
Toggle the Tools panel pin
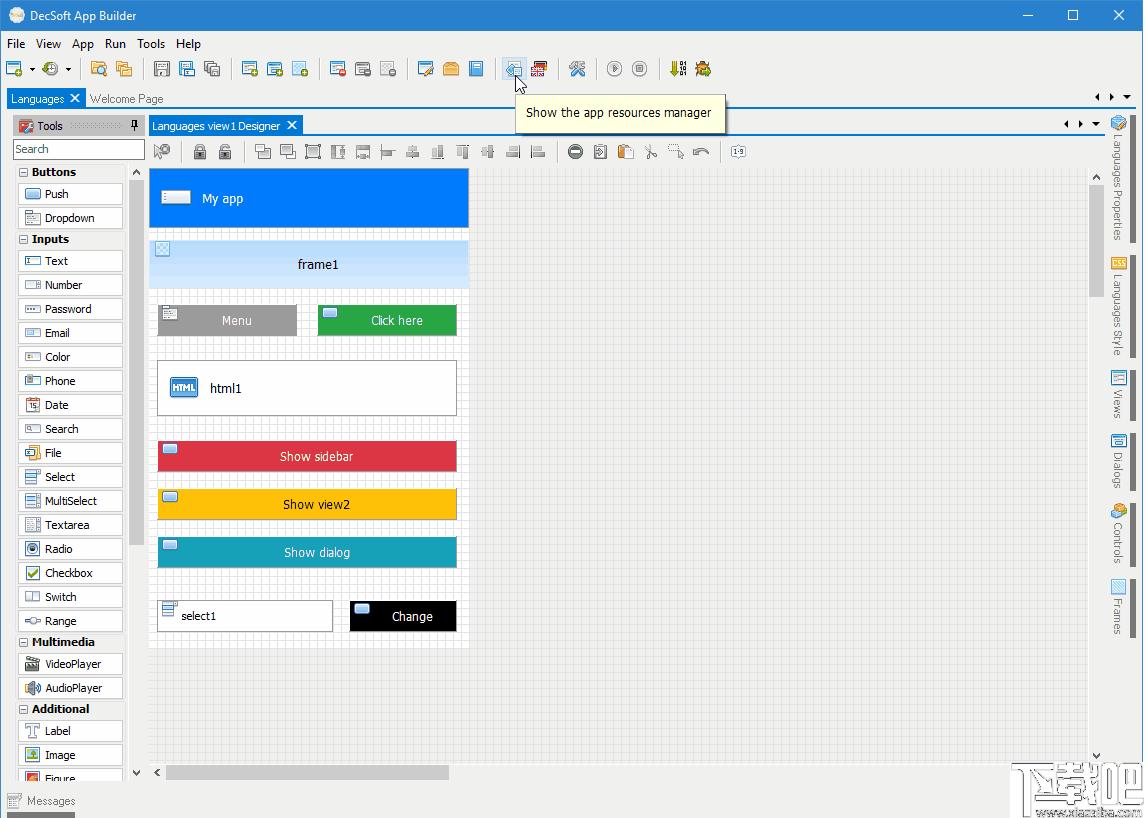pyautogui.click(x=134, y=126)
